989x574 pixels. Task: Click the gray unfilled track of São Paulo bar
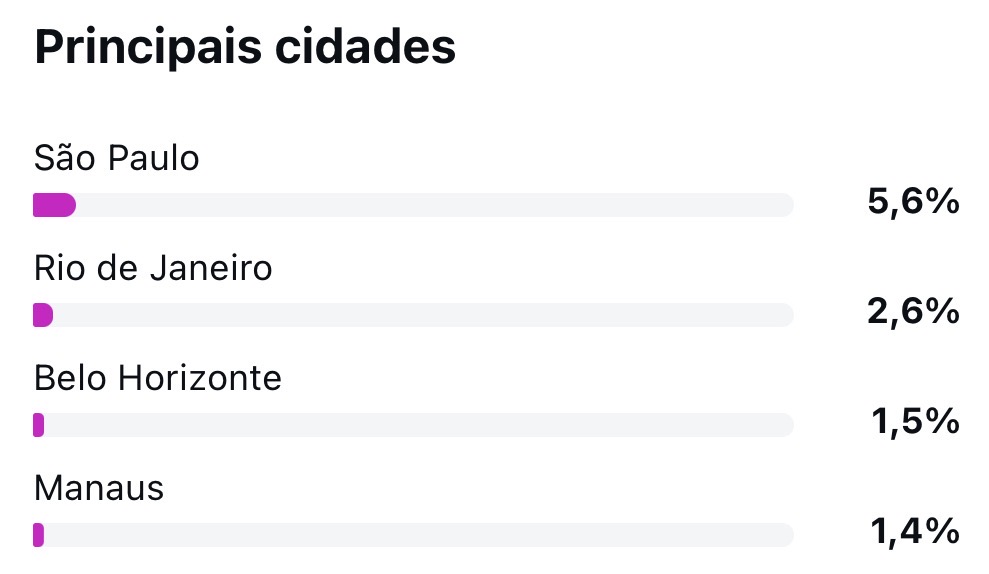430,205
